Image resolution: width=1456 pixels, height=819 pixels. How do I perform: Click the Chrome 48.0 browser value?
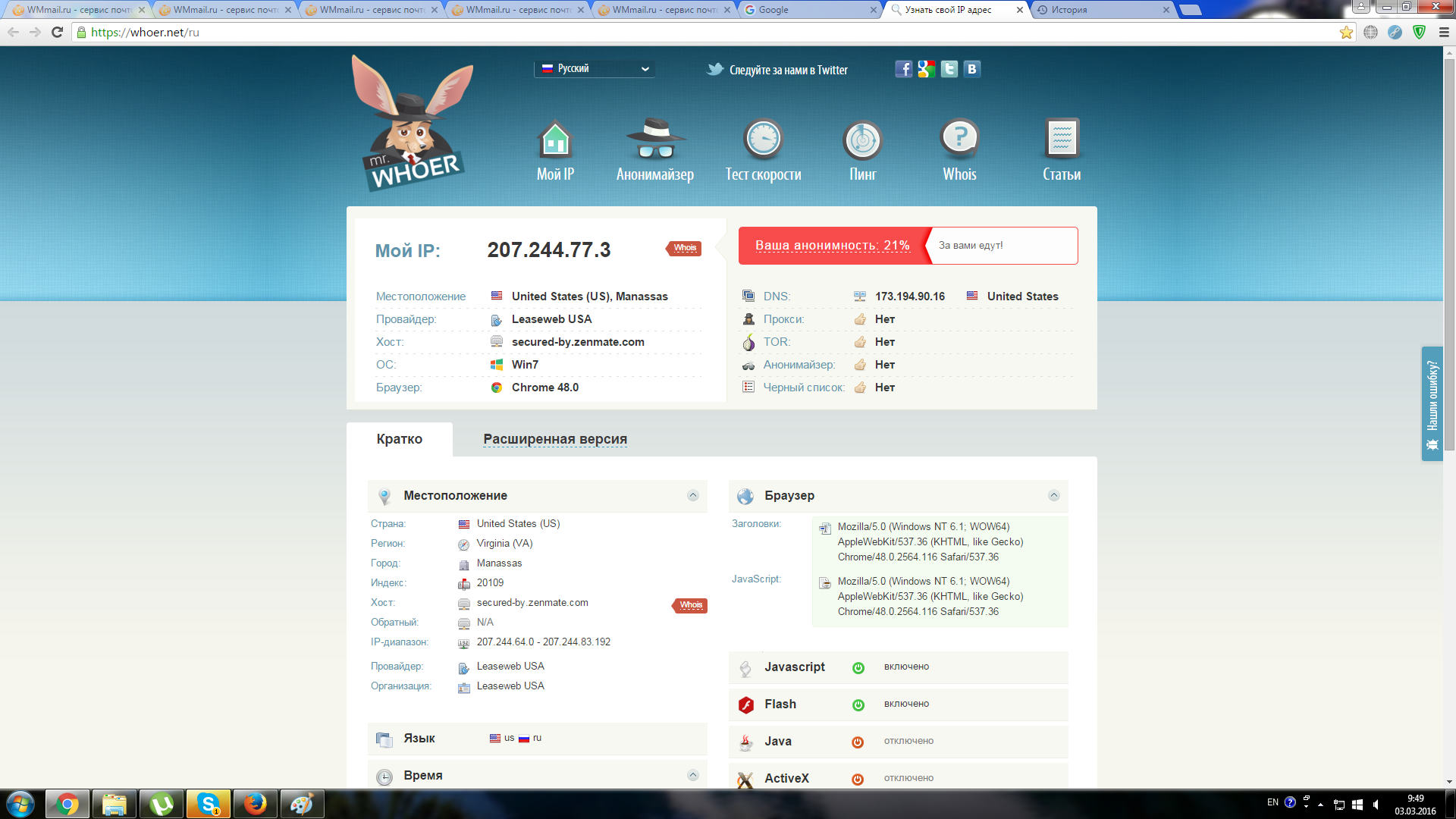[x=544, y=388]
